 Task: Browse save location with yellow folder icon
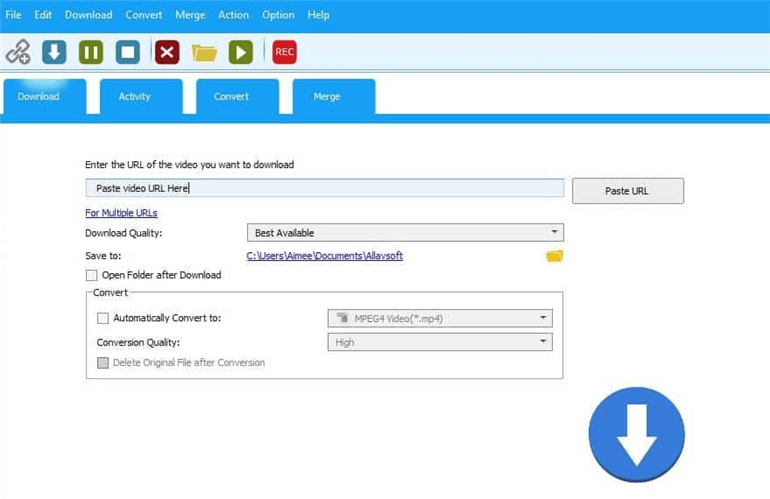click(554, 256)
